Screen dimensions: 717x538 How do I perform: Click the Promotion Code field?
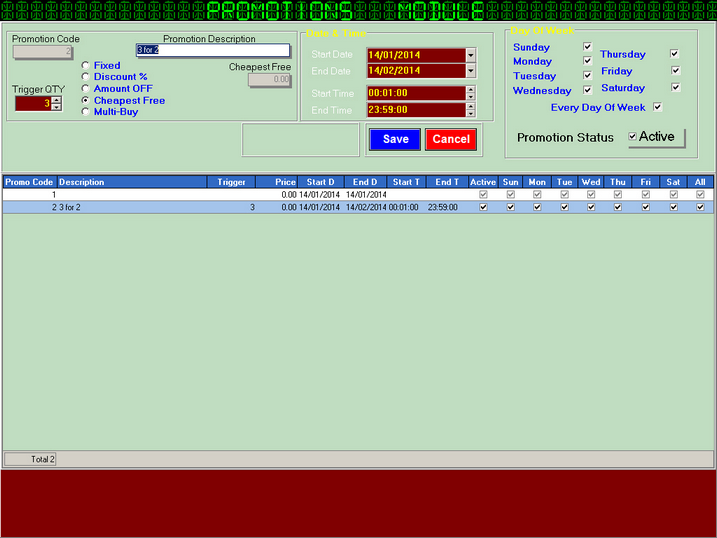(43, 52)
